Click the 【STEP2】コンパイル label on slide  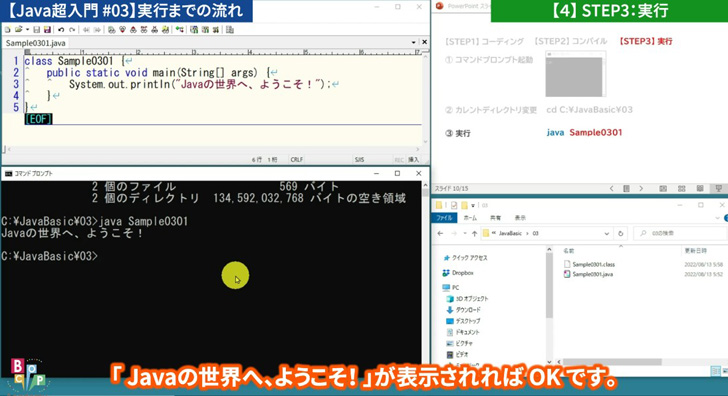[x=571, y=41]
